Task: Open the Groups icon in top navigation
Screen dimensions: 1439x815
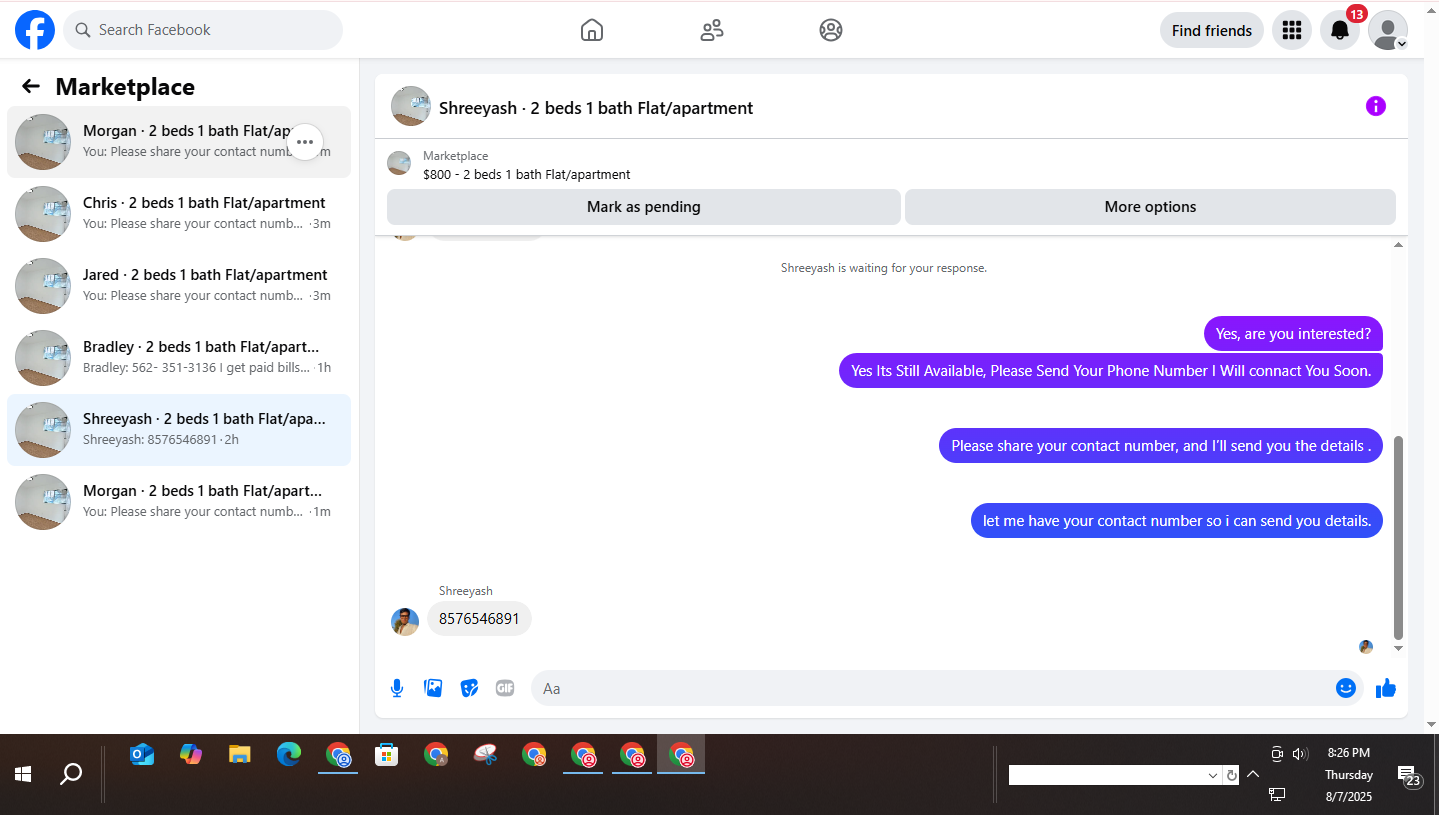Action: 831,30
